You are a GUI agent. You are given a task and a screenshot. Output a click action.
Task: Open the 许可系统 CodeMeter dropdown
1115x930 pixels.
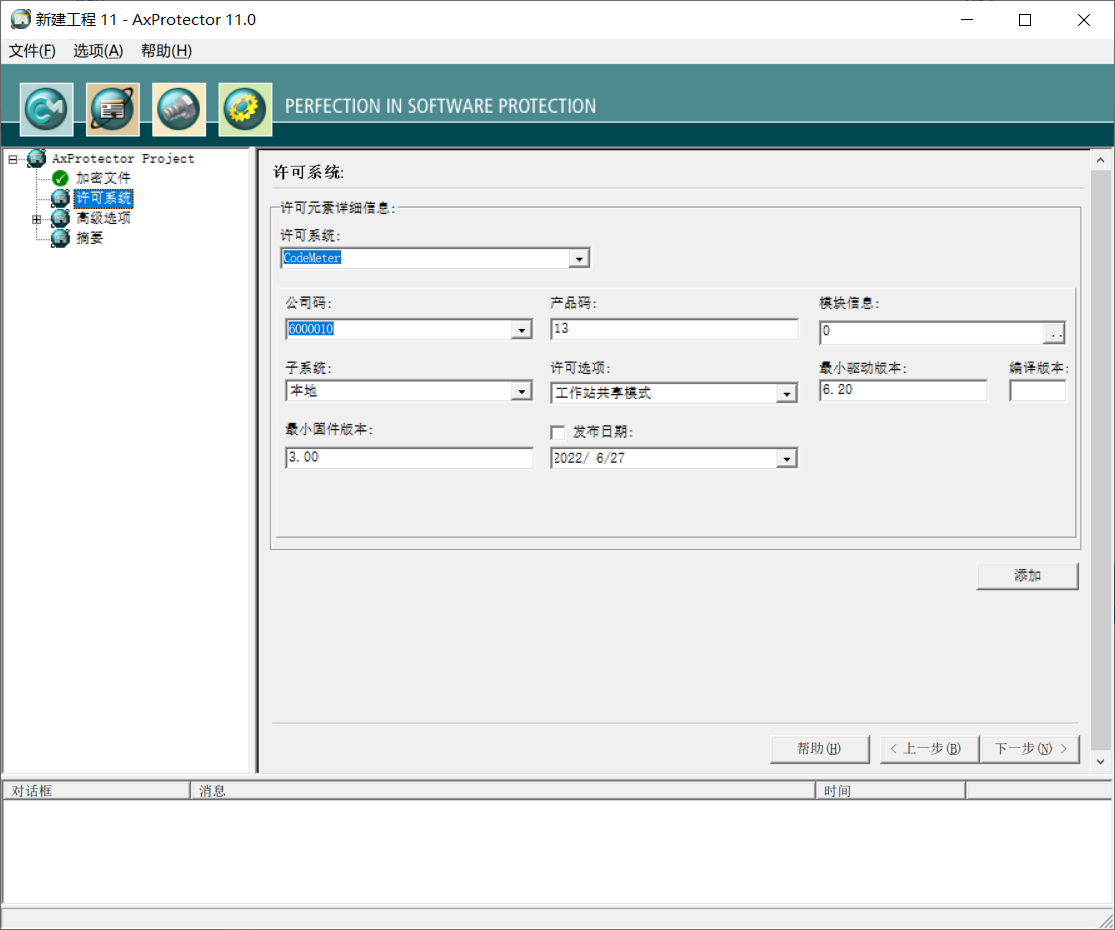(x=579, y=258)
